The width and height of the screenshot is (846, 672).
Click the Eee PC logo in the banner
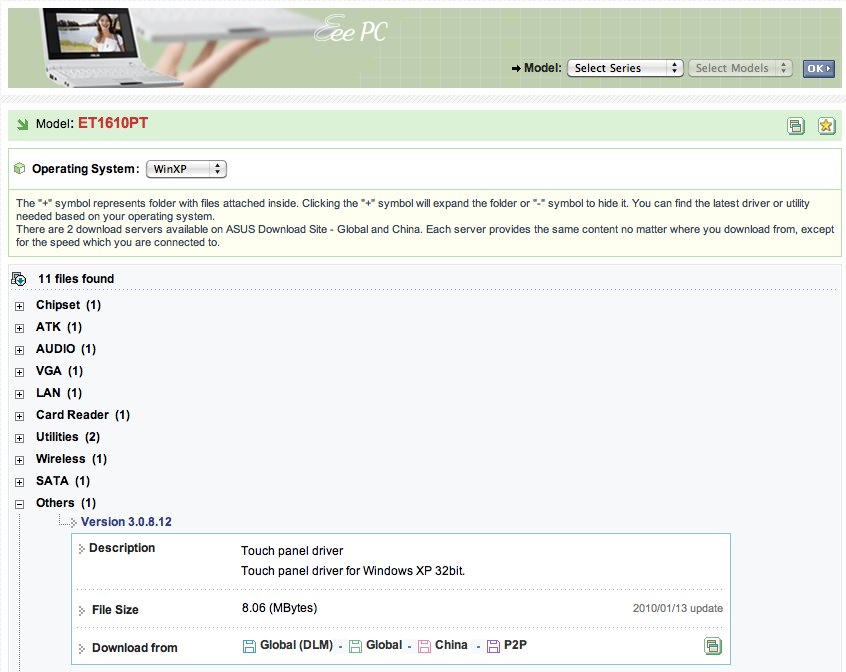(x=351, y=29)
